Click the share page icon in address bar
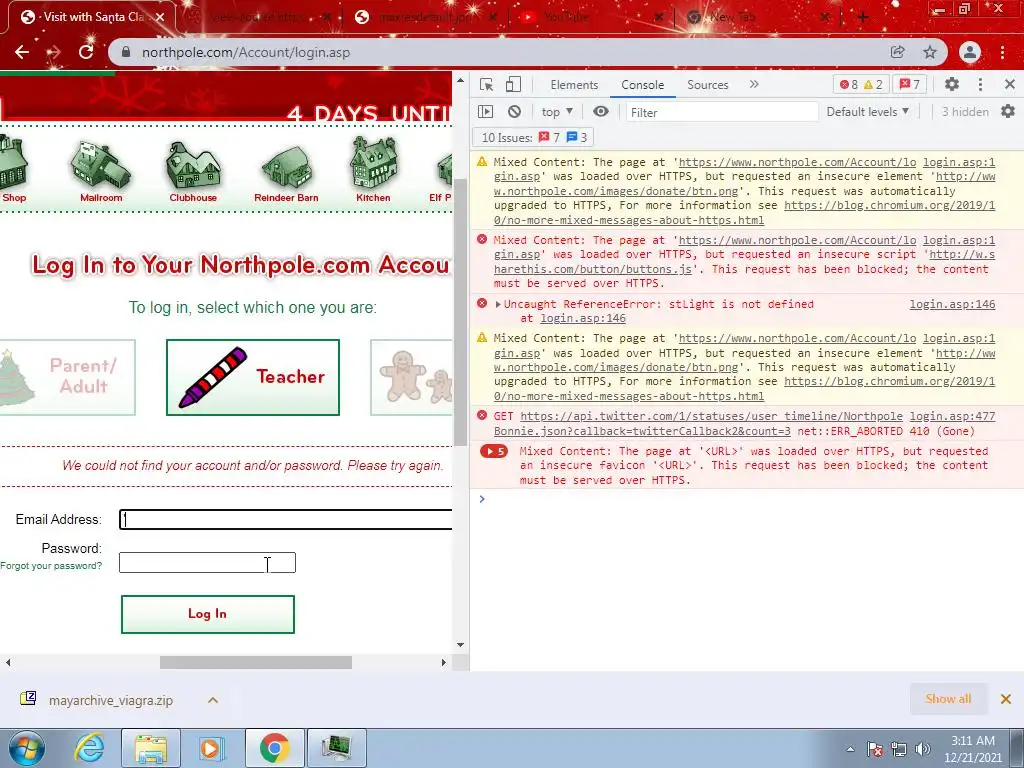This screenshot has height=768, width=1024. coord(897,52)
